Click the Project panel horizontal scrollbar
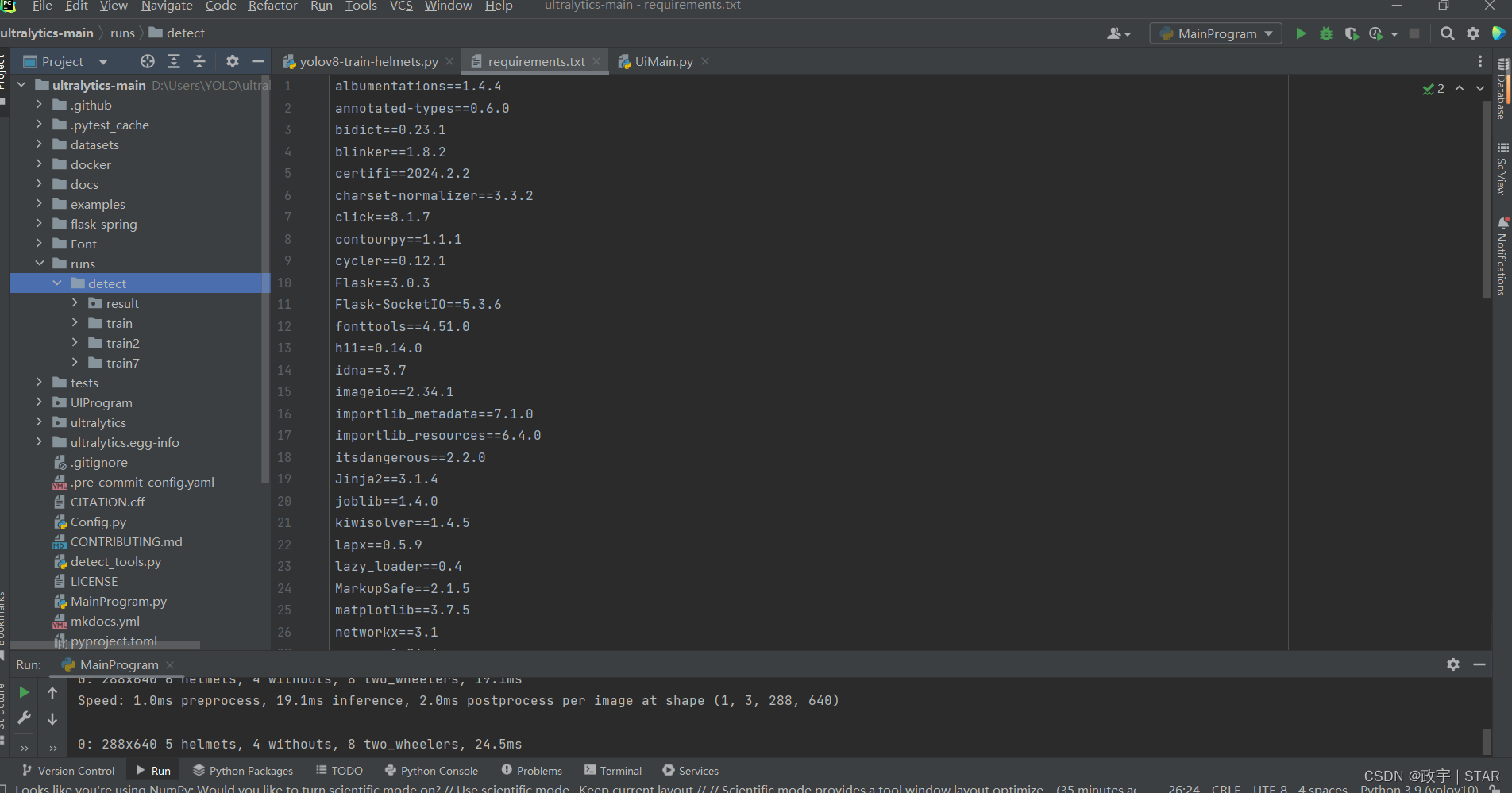 (106, 644)
